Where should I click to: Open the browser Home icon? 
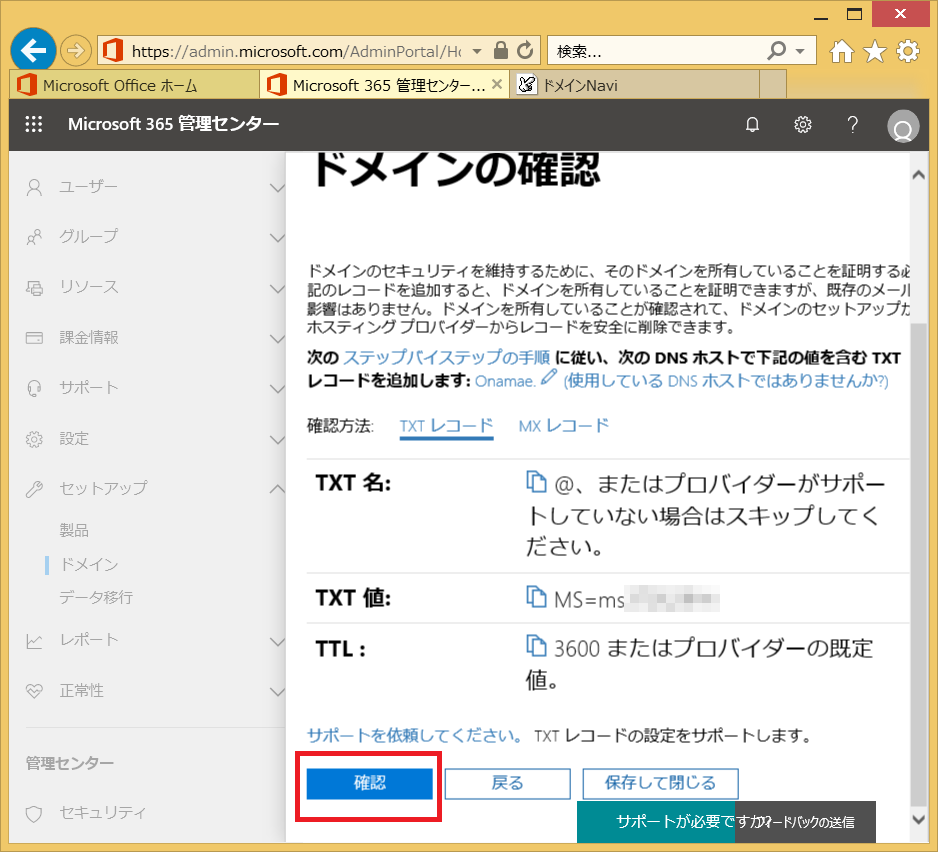coord(842,51)
